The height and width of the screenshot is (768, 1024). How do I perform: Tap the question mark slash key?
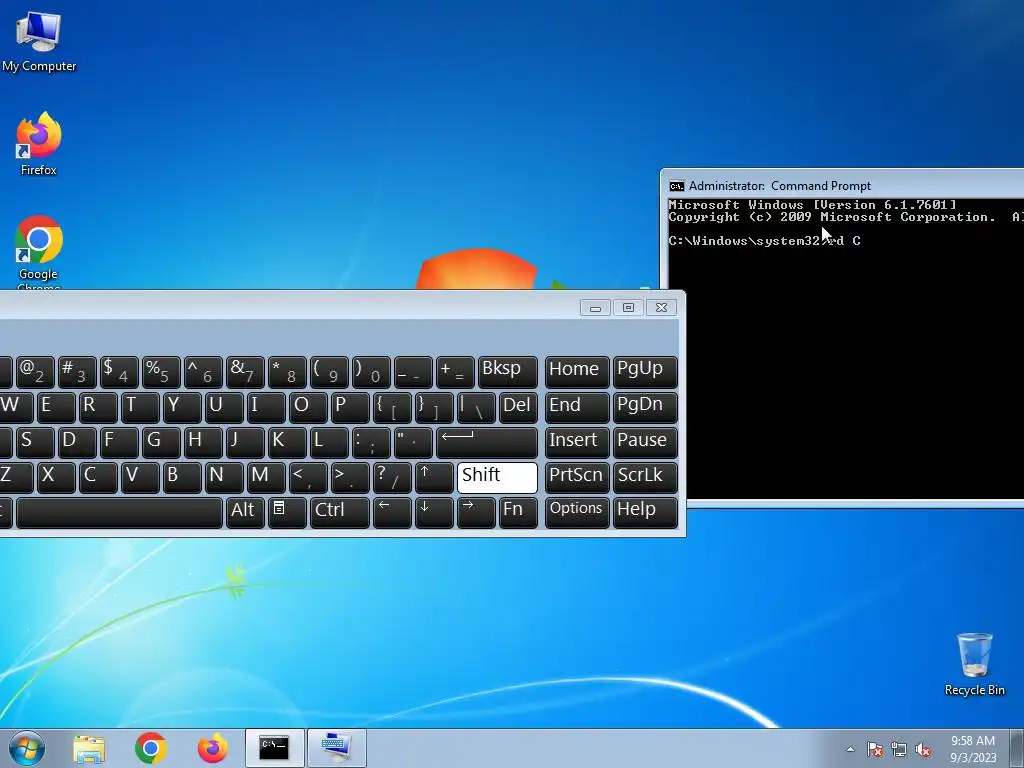[392, 477]
